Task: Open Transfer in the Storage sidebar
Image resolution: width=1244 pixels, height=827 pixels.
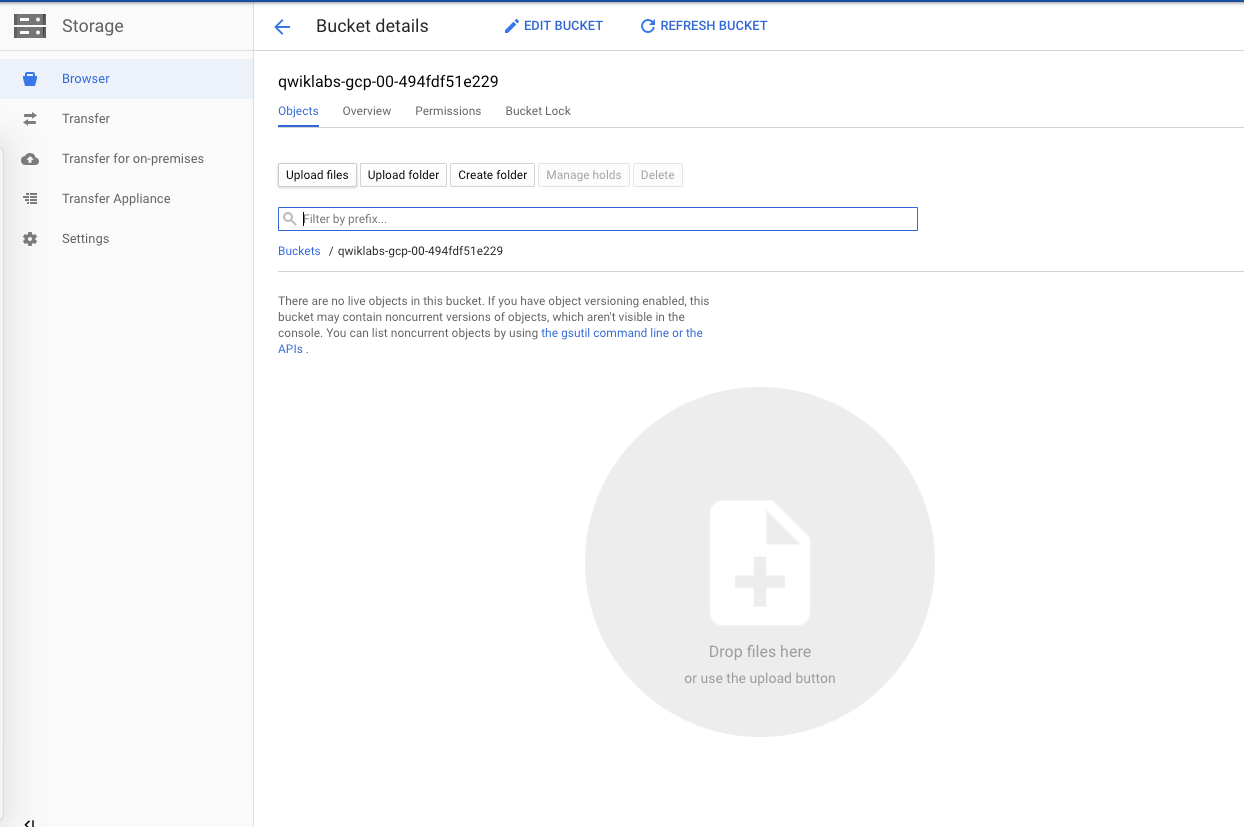Action: coord(126,119)
